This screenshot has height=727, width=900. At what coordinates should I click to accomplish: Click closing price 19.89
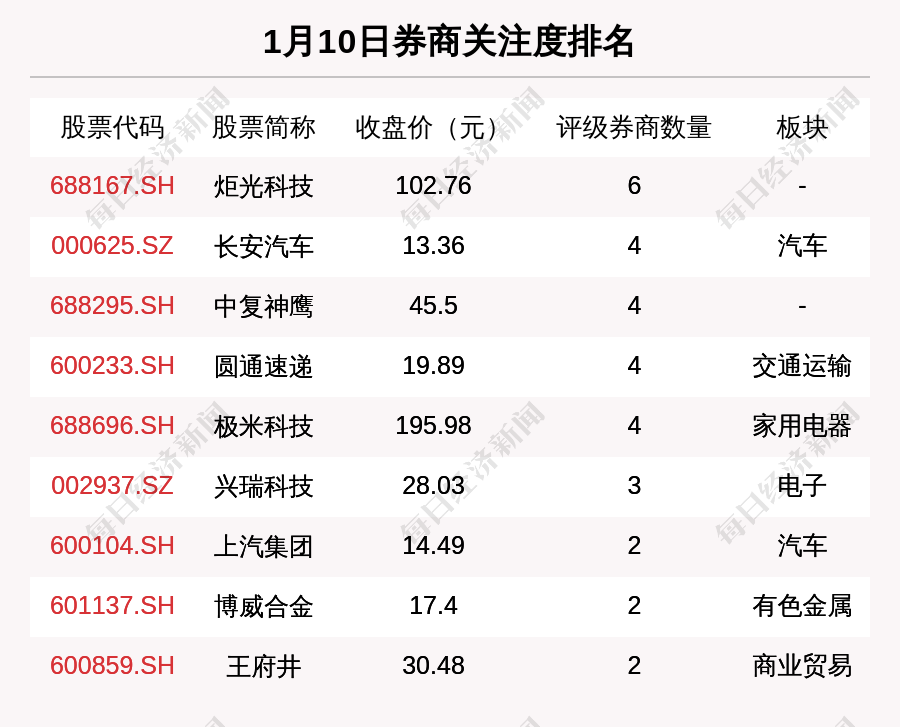(433, 366)
